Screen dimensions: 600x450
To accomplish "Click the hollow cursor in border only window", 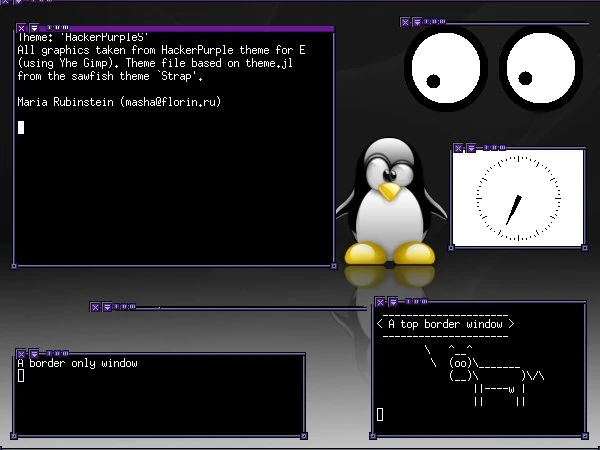I will coord(21,376).
